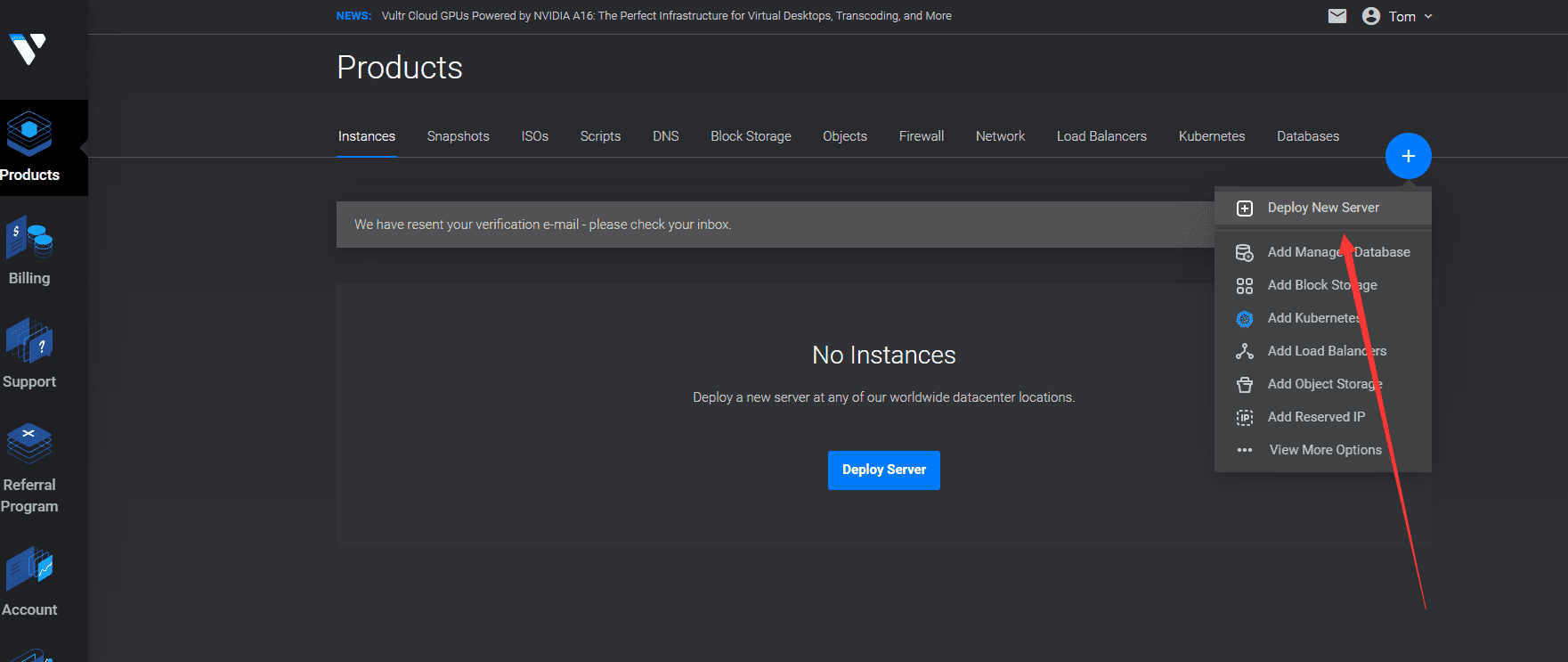
Task: Select Add Block Storage menu entry
Action: (x=1323, y=285)
